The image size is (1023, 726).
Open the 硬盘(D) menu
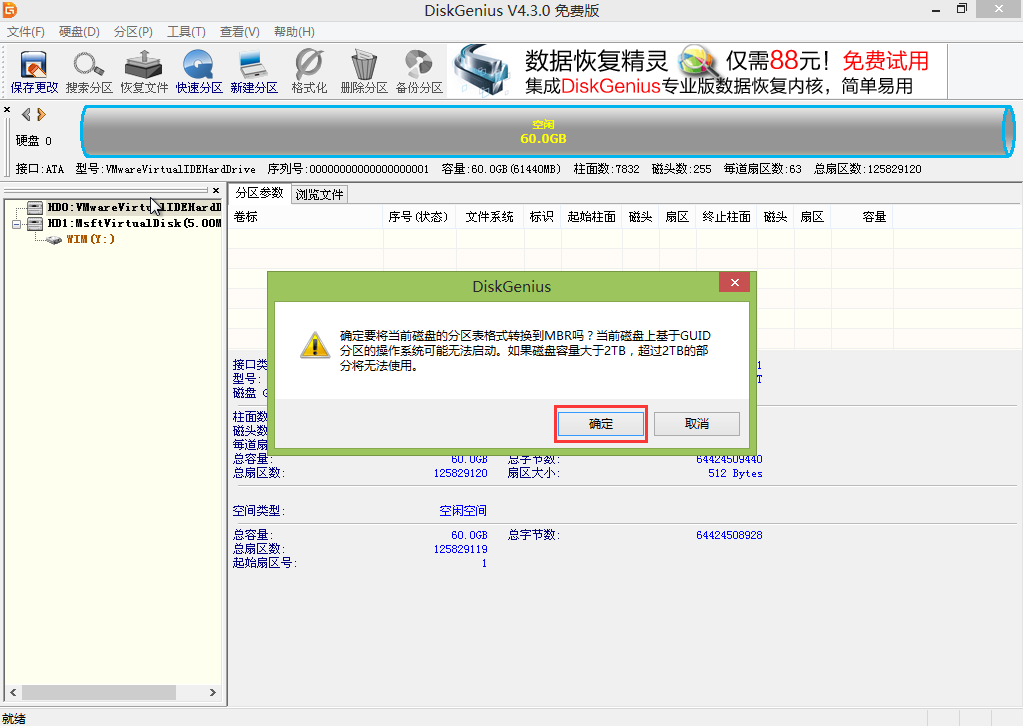click(x=79, y=32)
